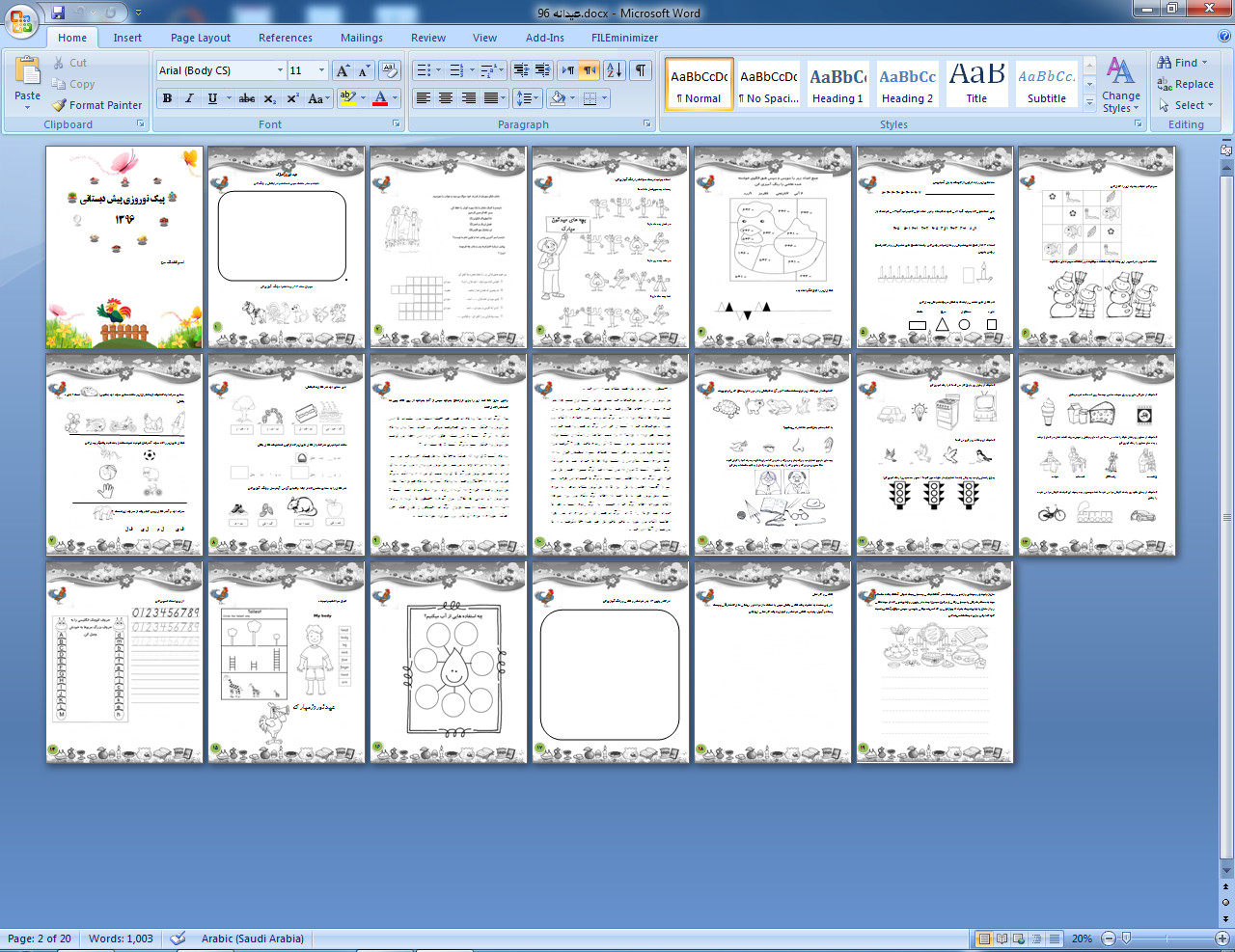The image size is (1235, 952).
Task: Click the Increase Indent icon
Action: click(543, 70)
